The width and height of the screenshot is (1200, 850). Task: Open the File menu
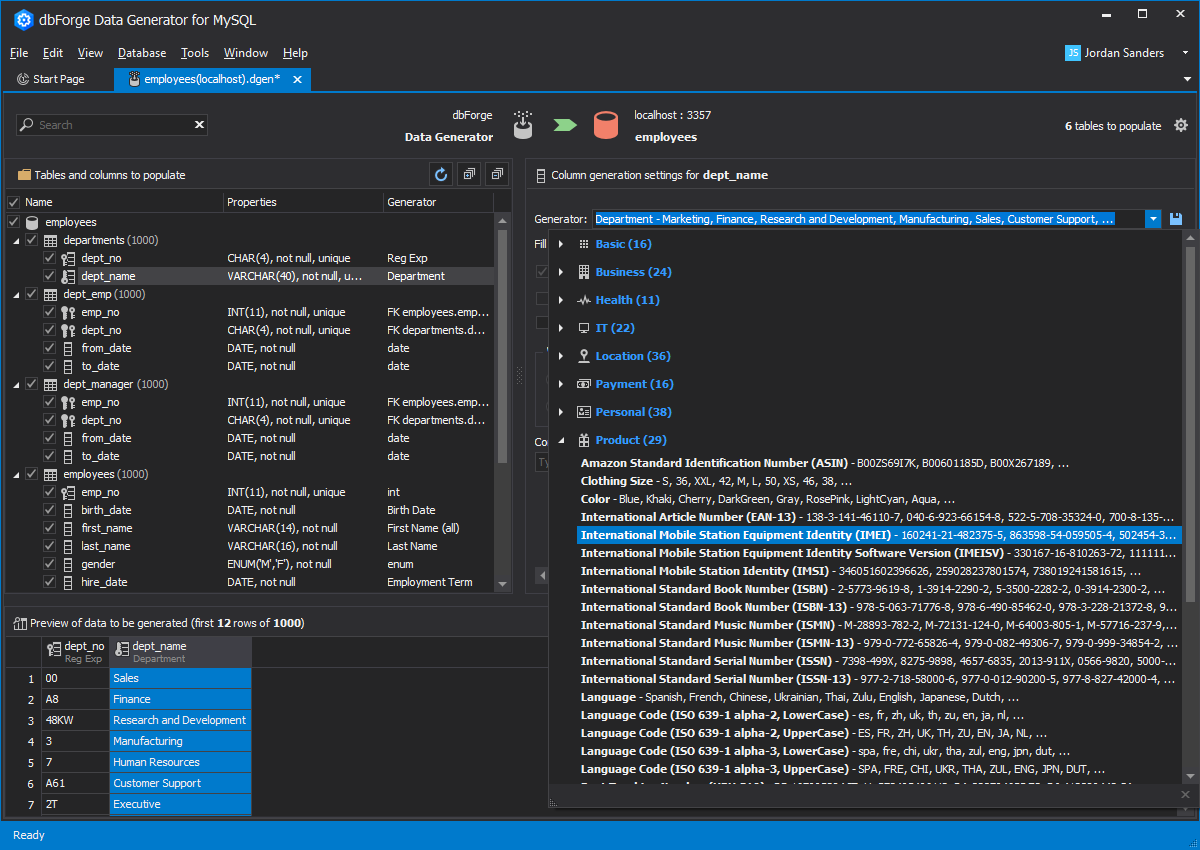19,53
